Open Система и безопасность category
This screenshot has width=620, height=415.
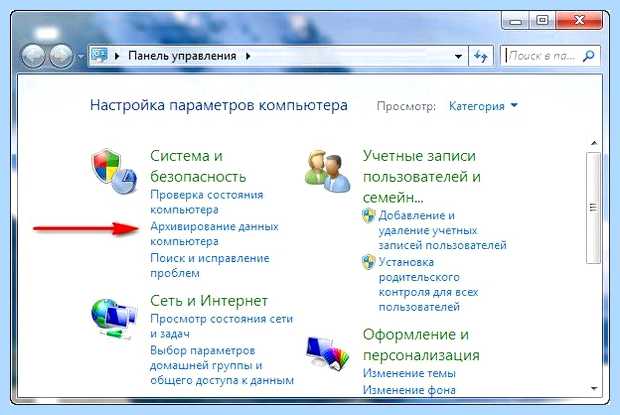[x=198, y=166]
